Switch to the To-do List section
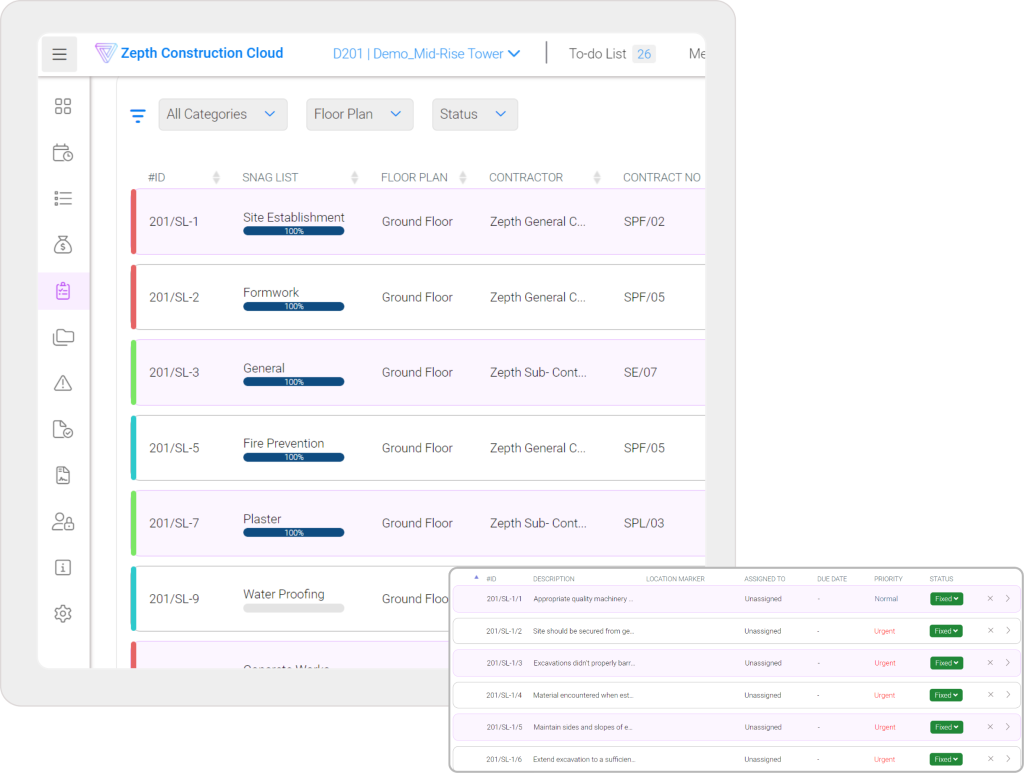The image size is (1024, 773). click(601, 53)
